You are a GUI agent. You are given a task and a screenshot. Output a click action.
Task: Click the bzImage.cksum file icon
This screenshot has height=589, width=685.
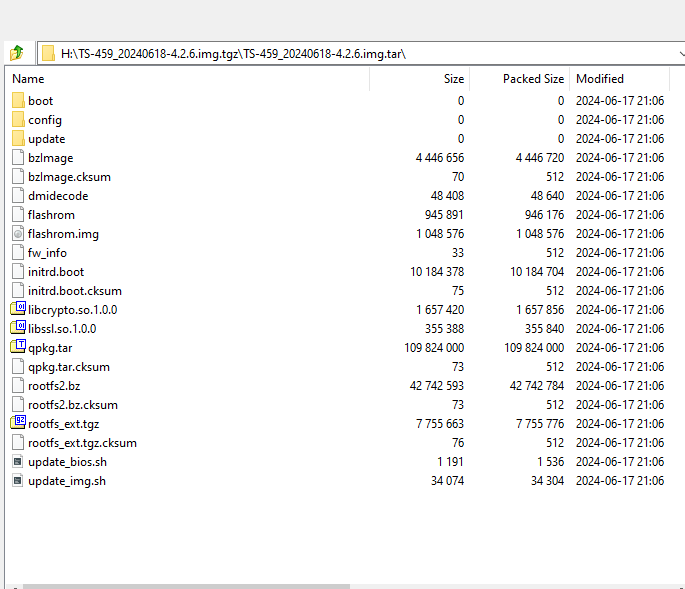(x=18, y=177)
